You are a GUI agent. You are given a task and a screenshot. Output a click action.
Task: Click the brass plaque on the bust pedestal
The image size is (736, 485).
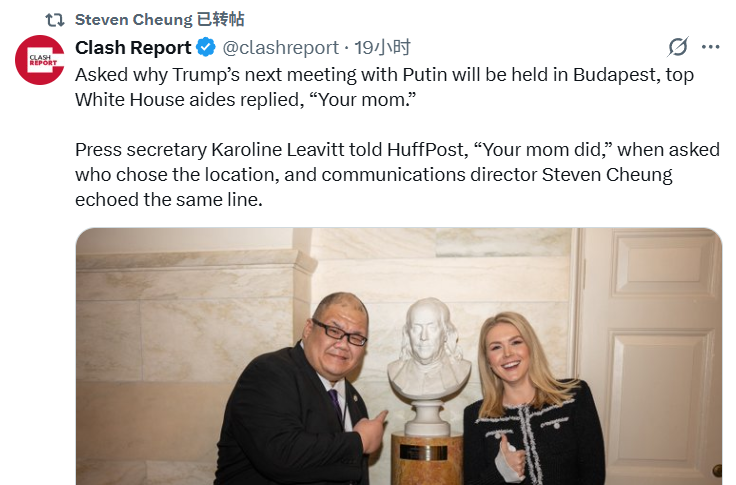click(x=424, y=453)
